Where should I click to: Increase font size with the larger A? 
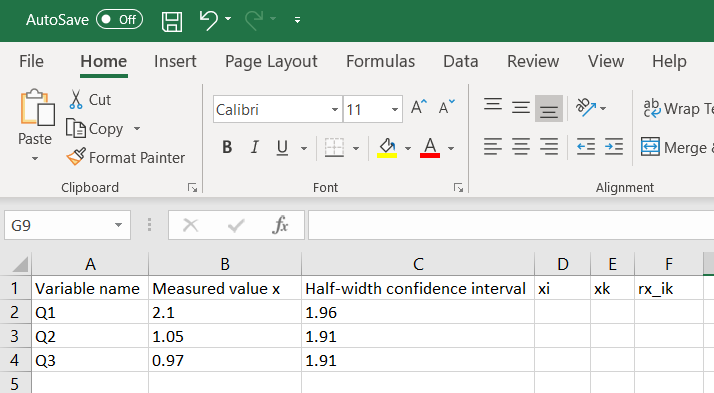point(419,107)
